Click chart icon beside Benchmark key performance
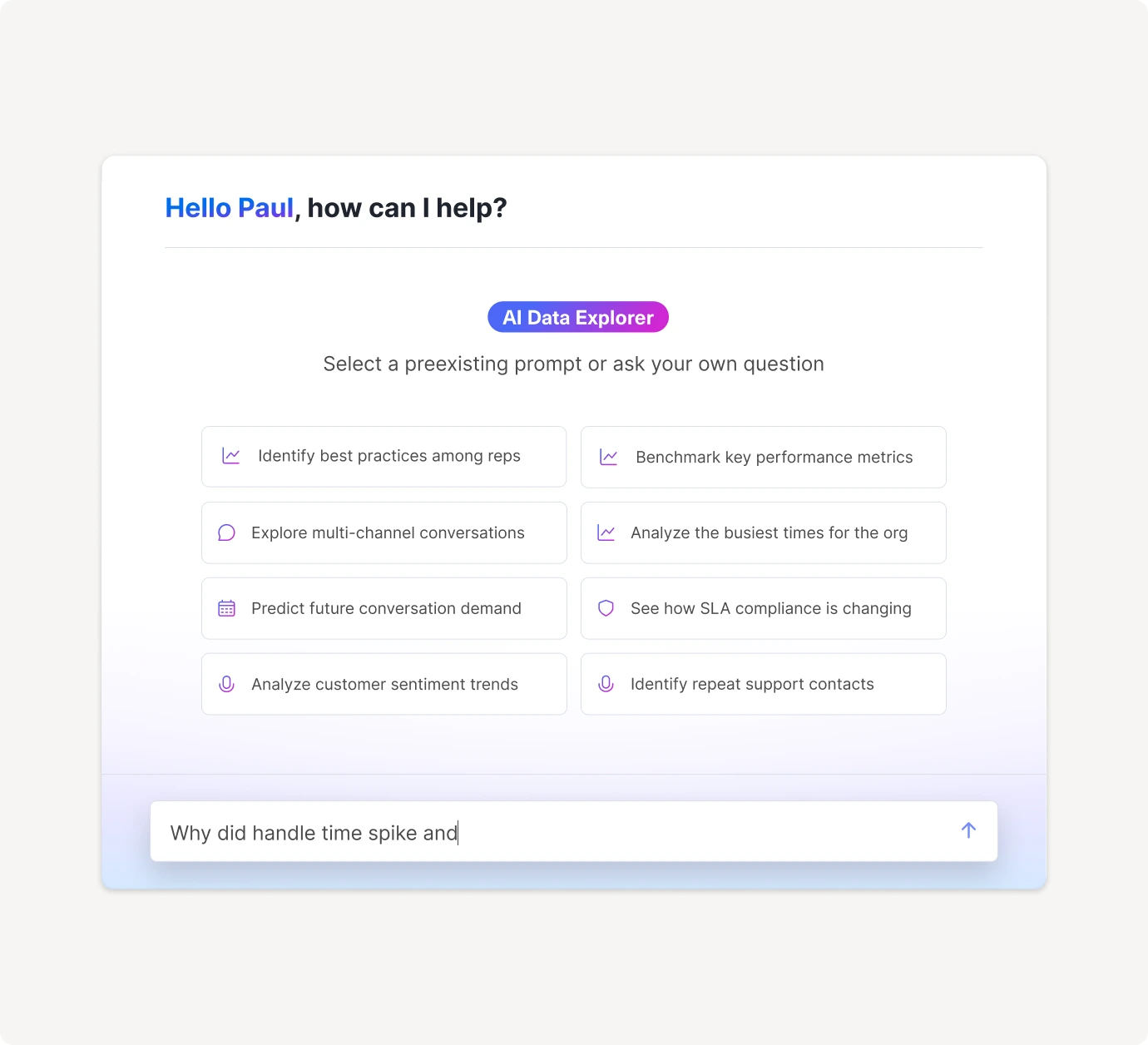This screenshot has height=1045, width=1148. pos(609,457)
